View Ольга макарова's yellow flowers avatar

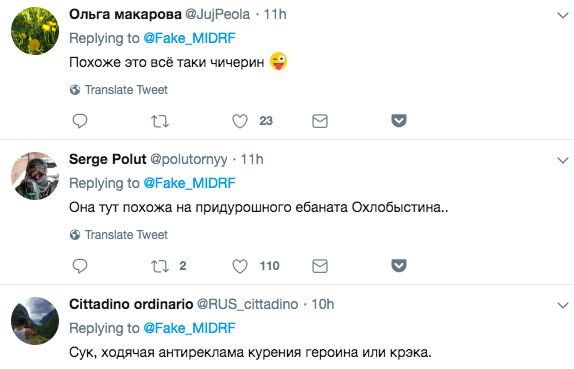(35, 31)
